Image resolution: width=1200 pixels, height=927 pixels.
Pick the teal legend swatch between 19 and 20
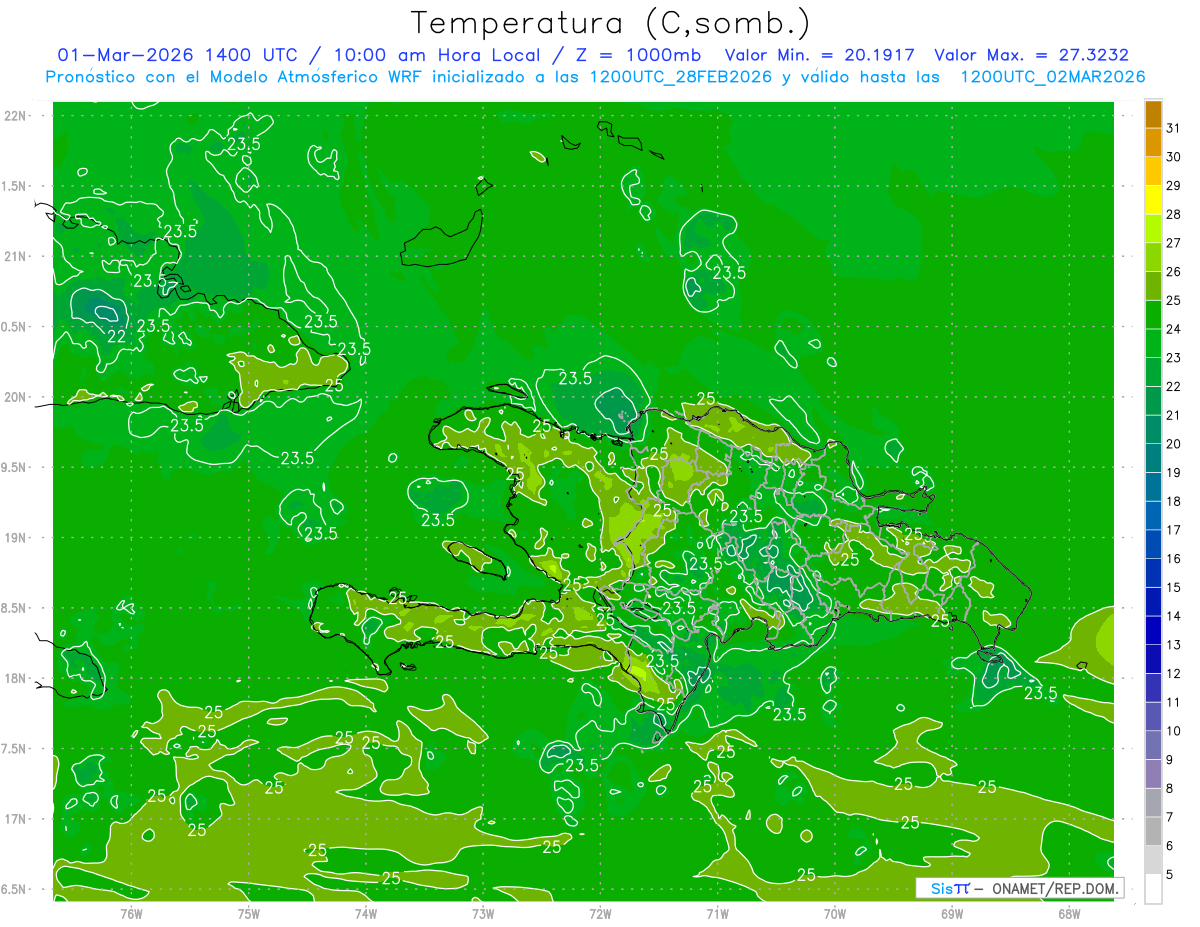click(x=1153, y=458)
